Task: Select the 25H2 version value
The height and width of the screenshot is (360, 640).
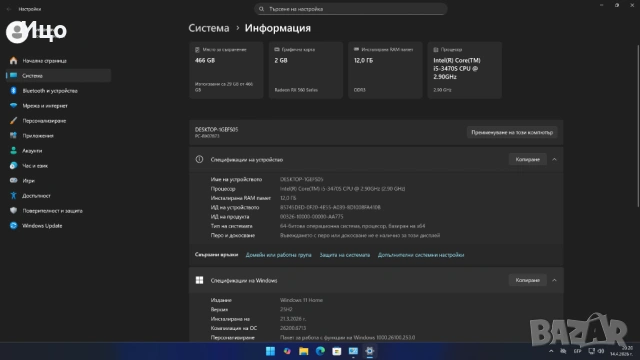Action: pyautogui.click(x=286, y=310)
